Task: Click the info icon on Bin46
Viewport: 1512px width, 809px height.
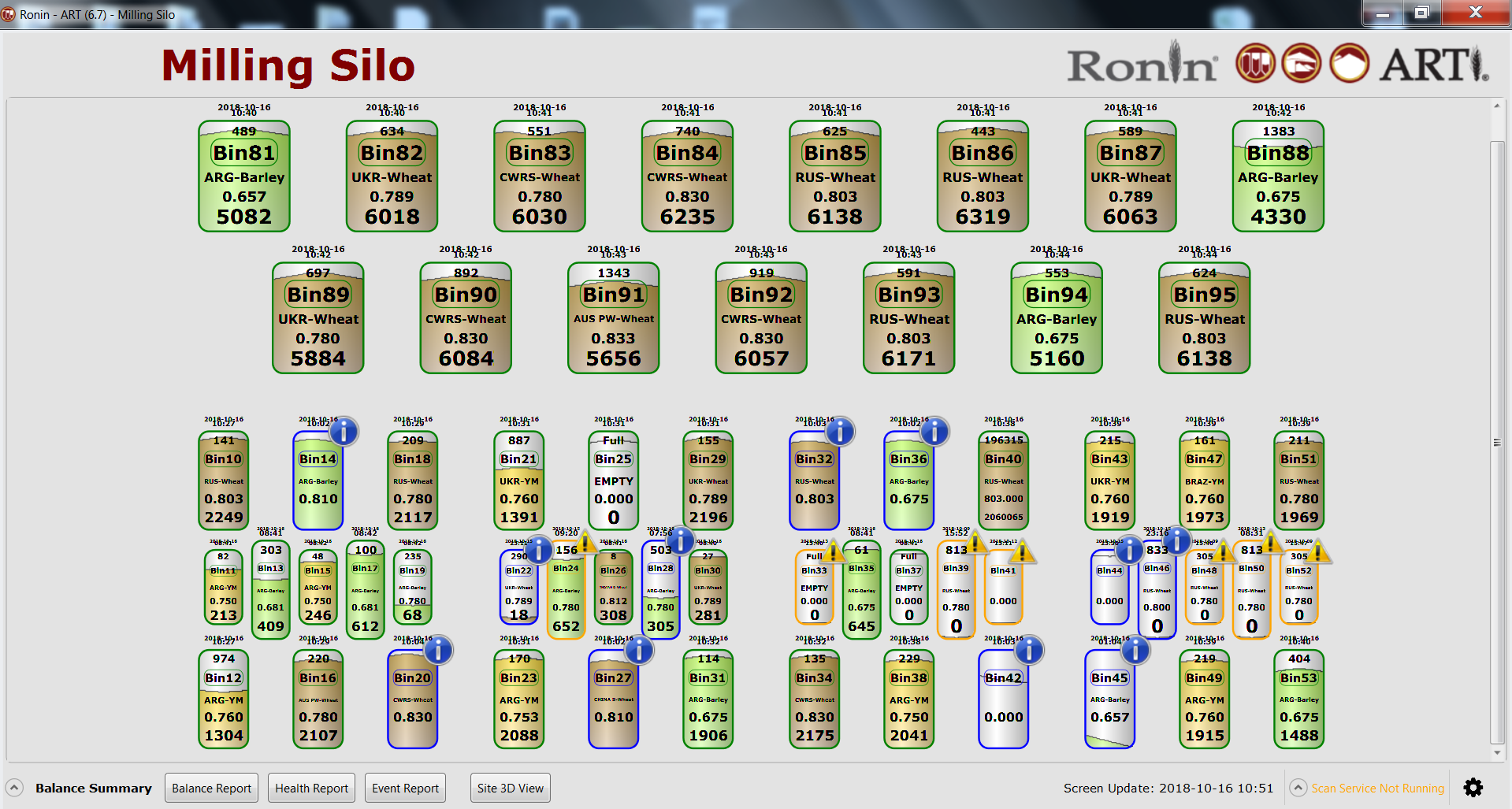Action: pyautogui.click(x=1176, y=540)
